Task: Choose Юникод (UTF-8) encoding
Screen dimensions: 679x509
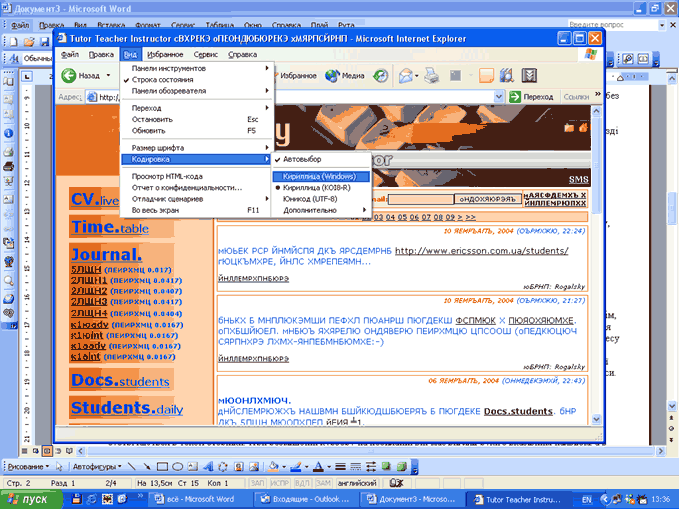Action: tap(321, 199)
